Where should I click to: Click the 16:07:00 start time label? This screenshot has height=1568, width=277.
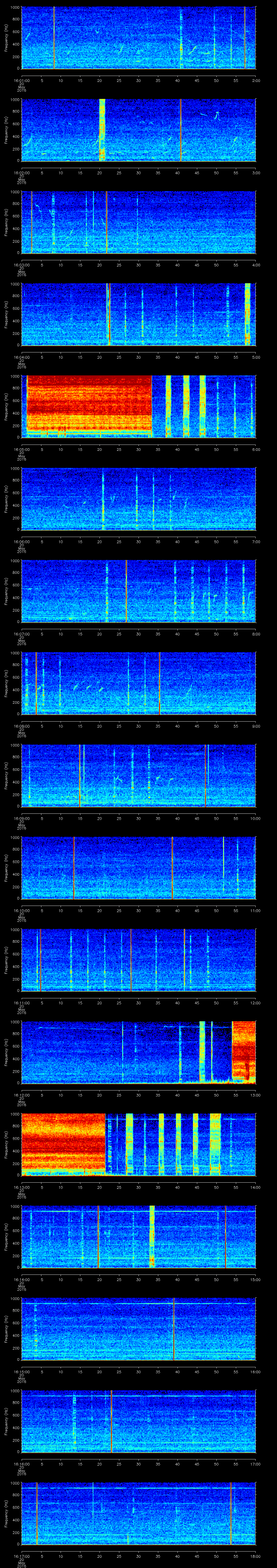[x=21, y=634]
